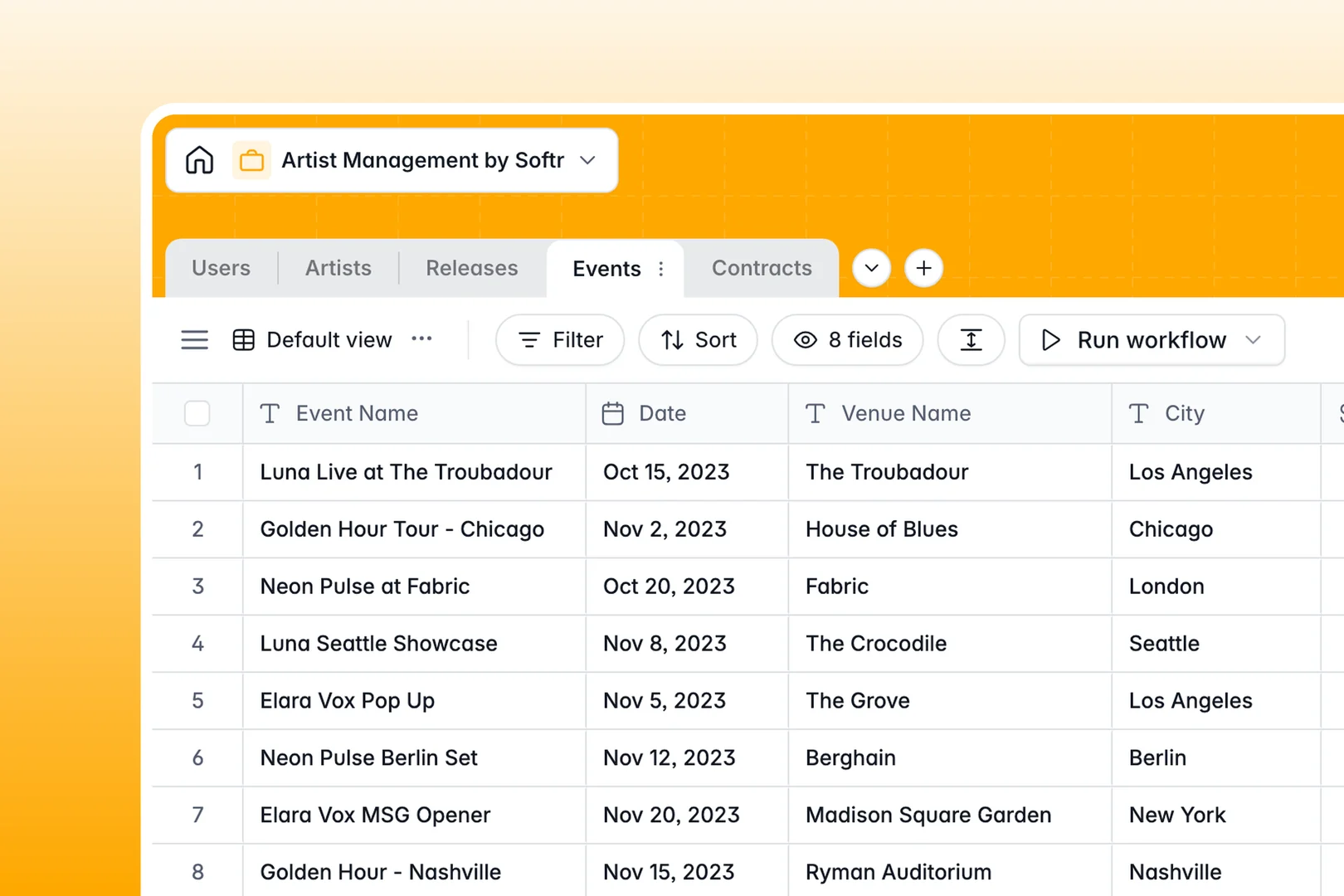1344x896 pixels.
Task: Click the Event Name text-type icon
Action: [x=270, y=413]
